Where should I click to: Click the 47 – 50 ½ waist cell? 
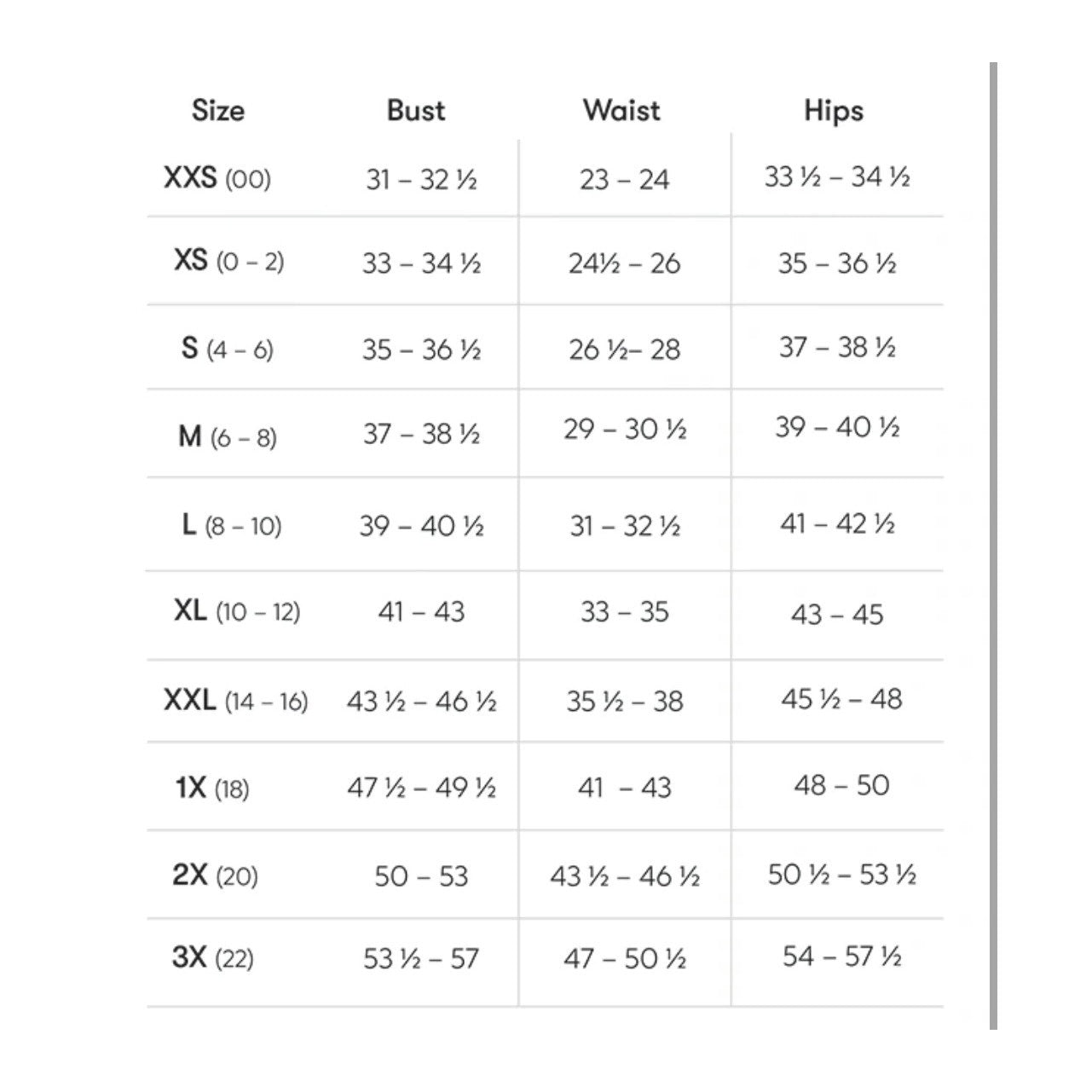(x=625, y=959)
